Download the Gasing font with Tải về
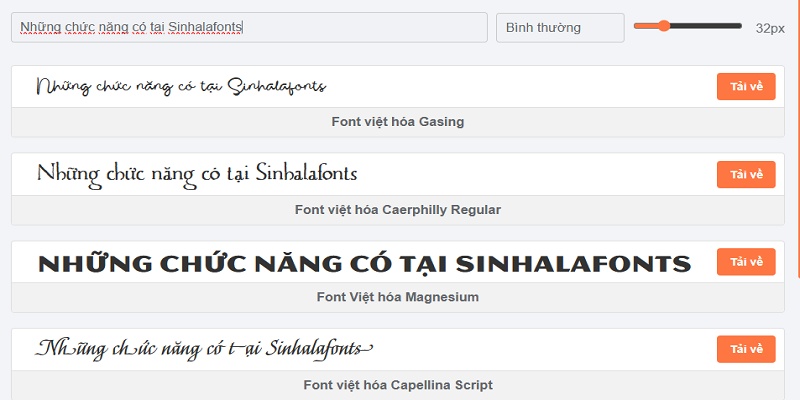This screenshot has height=400, width=800. point(746,86)
